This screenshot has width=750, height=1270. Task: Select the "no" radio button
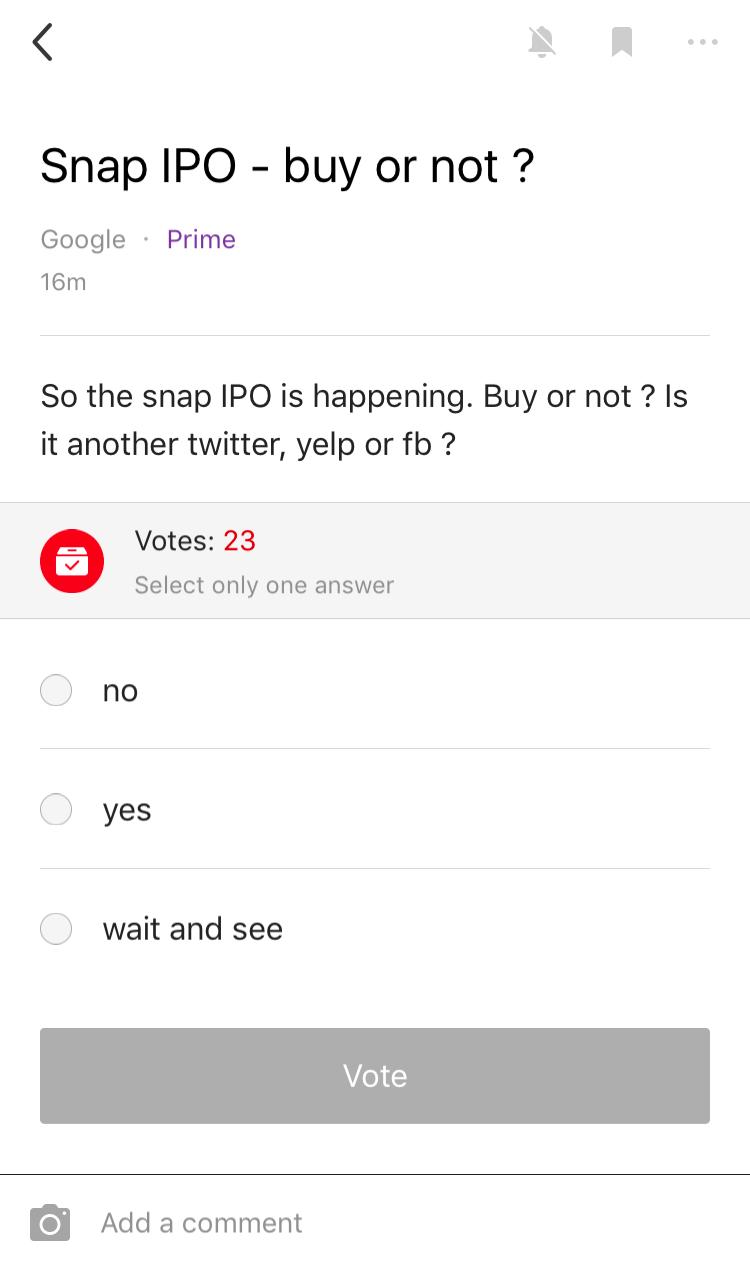56,690
